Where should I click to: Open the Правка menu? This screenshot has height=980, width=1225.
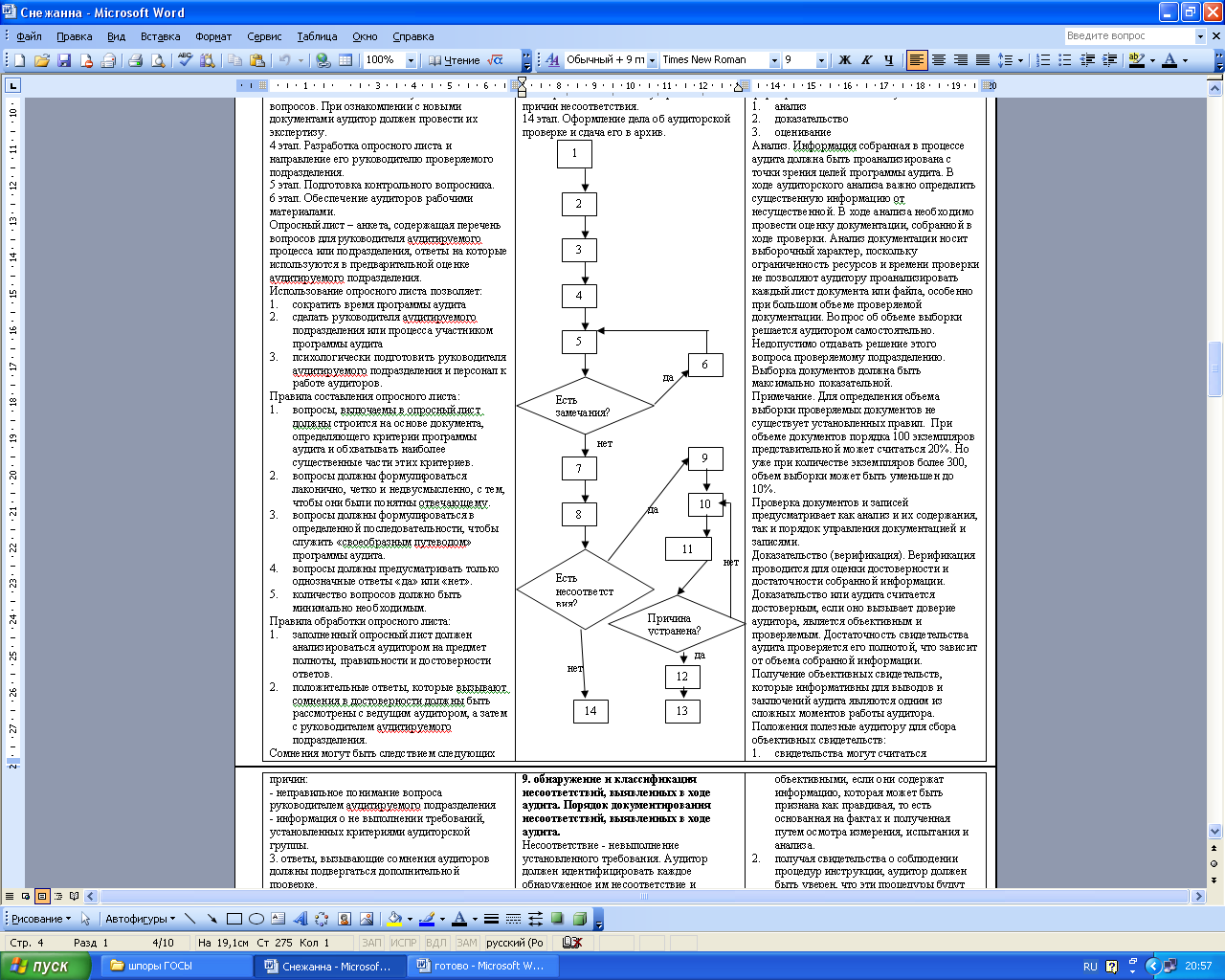[x=75, y=36]
